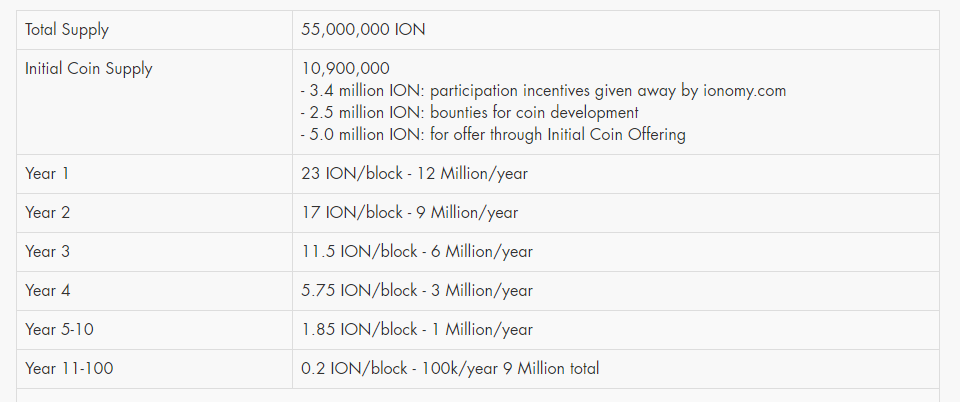Click the ionomy.com participation incentives line
The image size is (960, 402).
coord(543,91)
